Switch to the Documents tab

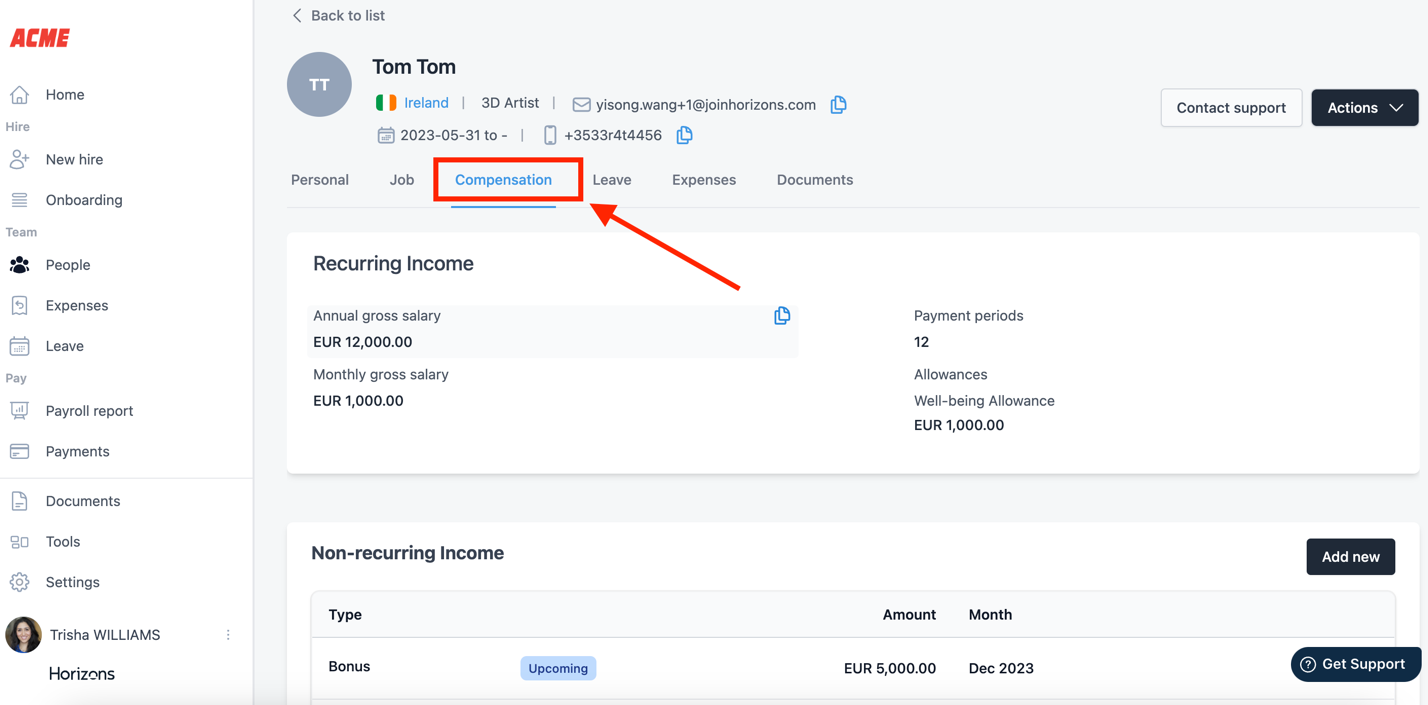coord(814,180)
